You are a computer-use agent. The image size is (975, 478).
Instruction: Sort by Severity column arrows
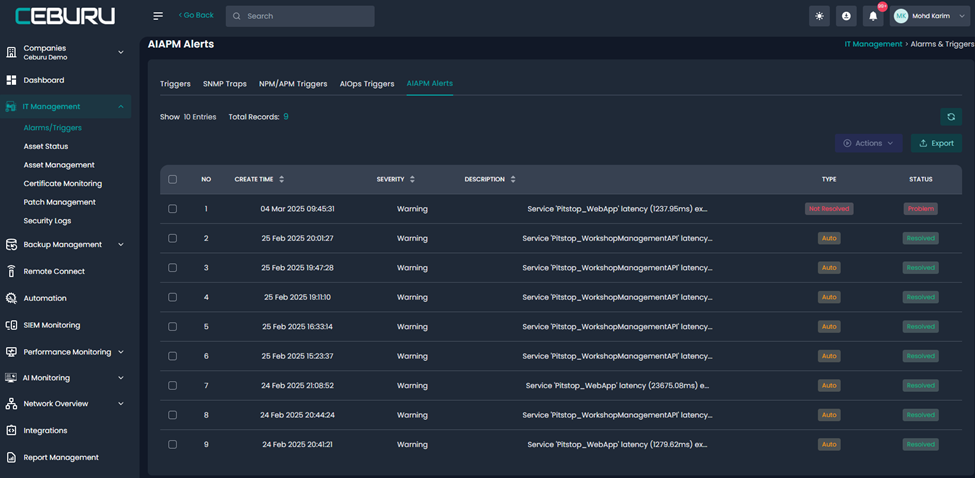[412, 179]
